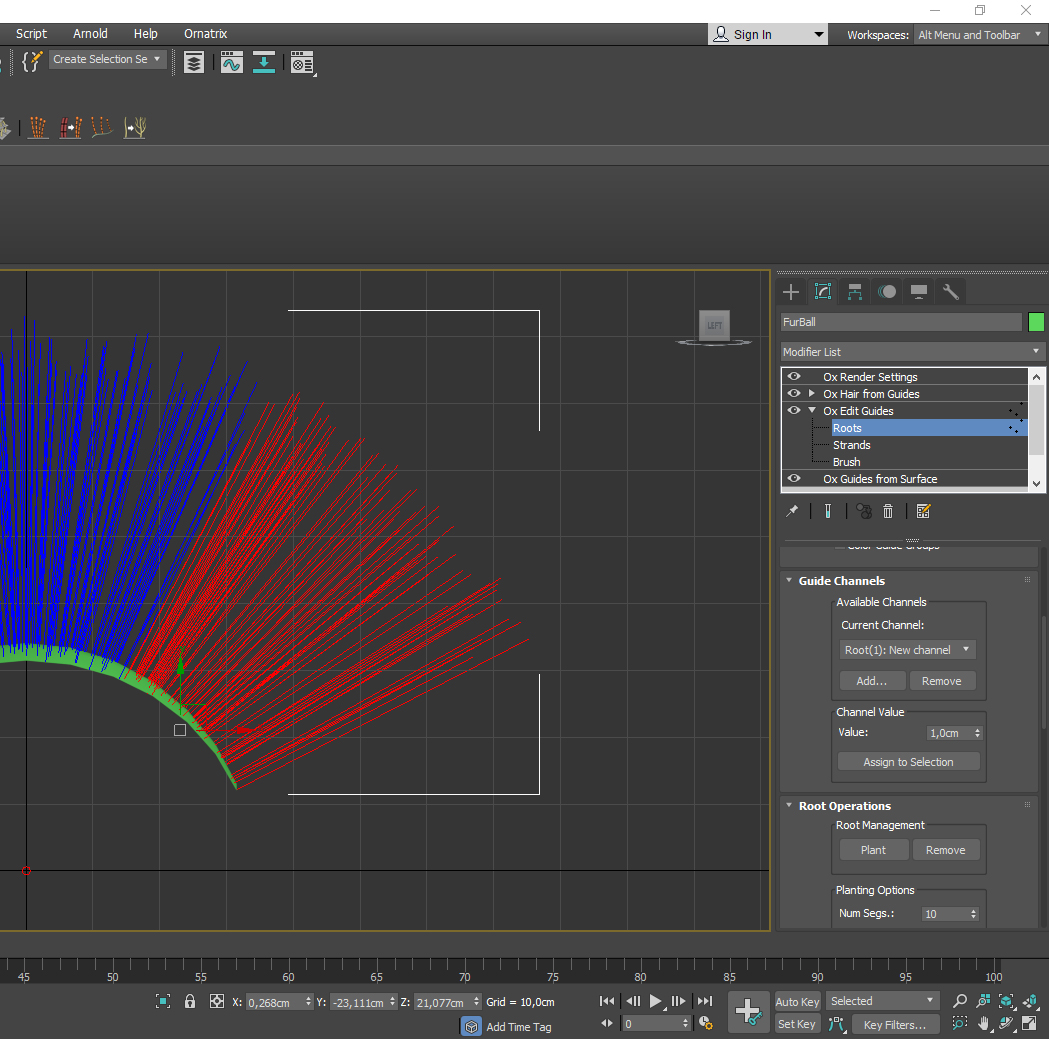Hide the Ox Render Settings modifier
Screen dimensions: 1049x1039
(794, 377)
